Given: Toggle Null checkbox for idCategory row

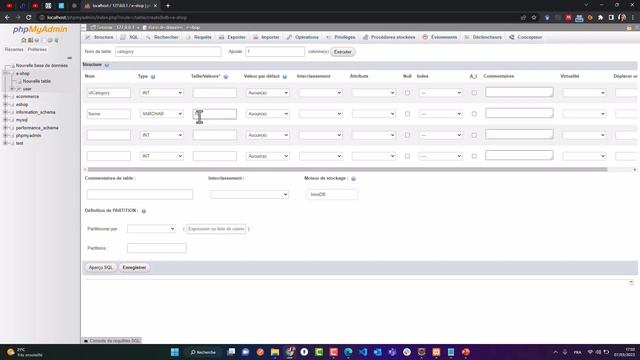Looking at the screenshot, I should (x=407, y=93).
